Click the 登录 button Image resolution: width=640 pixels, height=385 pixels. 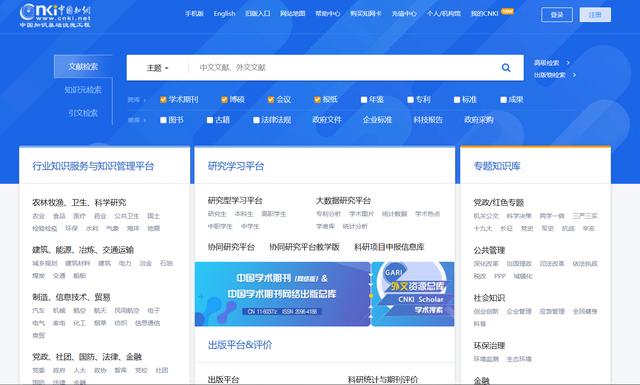557,15
